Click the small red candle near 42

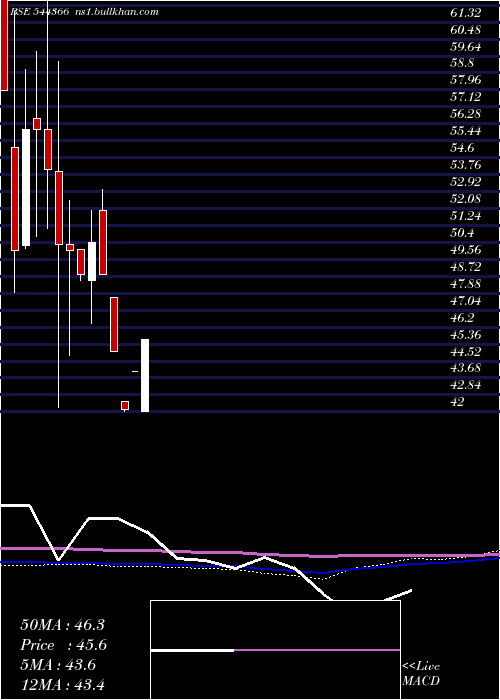125,405
